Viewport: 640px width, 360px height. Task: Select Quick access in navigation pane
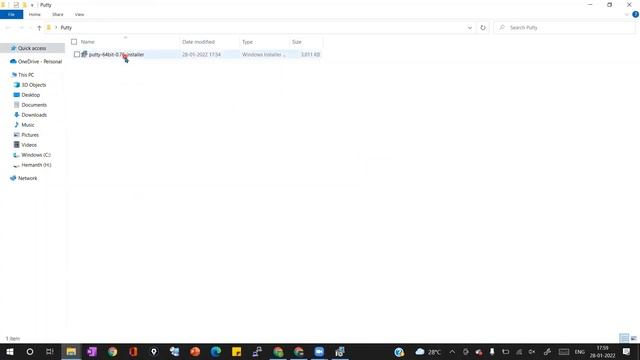point(32,48)
